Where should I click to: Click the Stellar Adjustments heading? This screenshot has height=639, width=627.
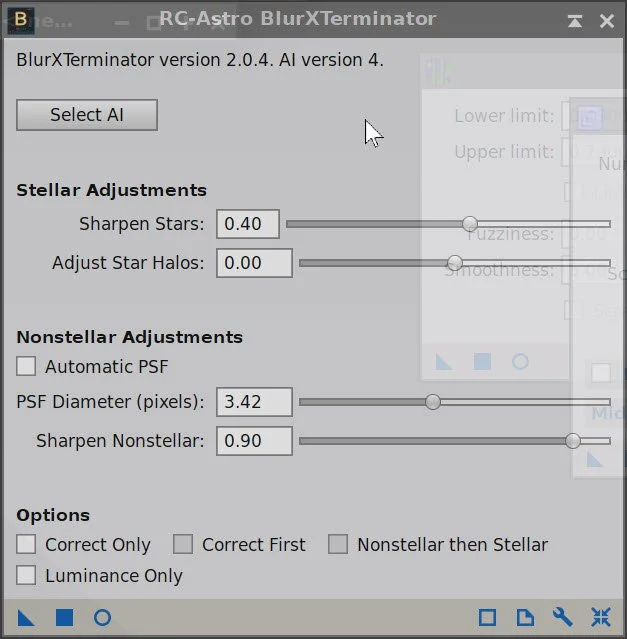[112, 190]
